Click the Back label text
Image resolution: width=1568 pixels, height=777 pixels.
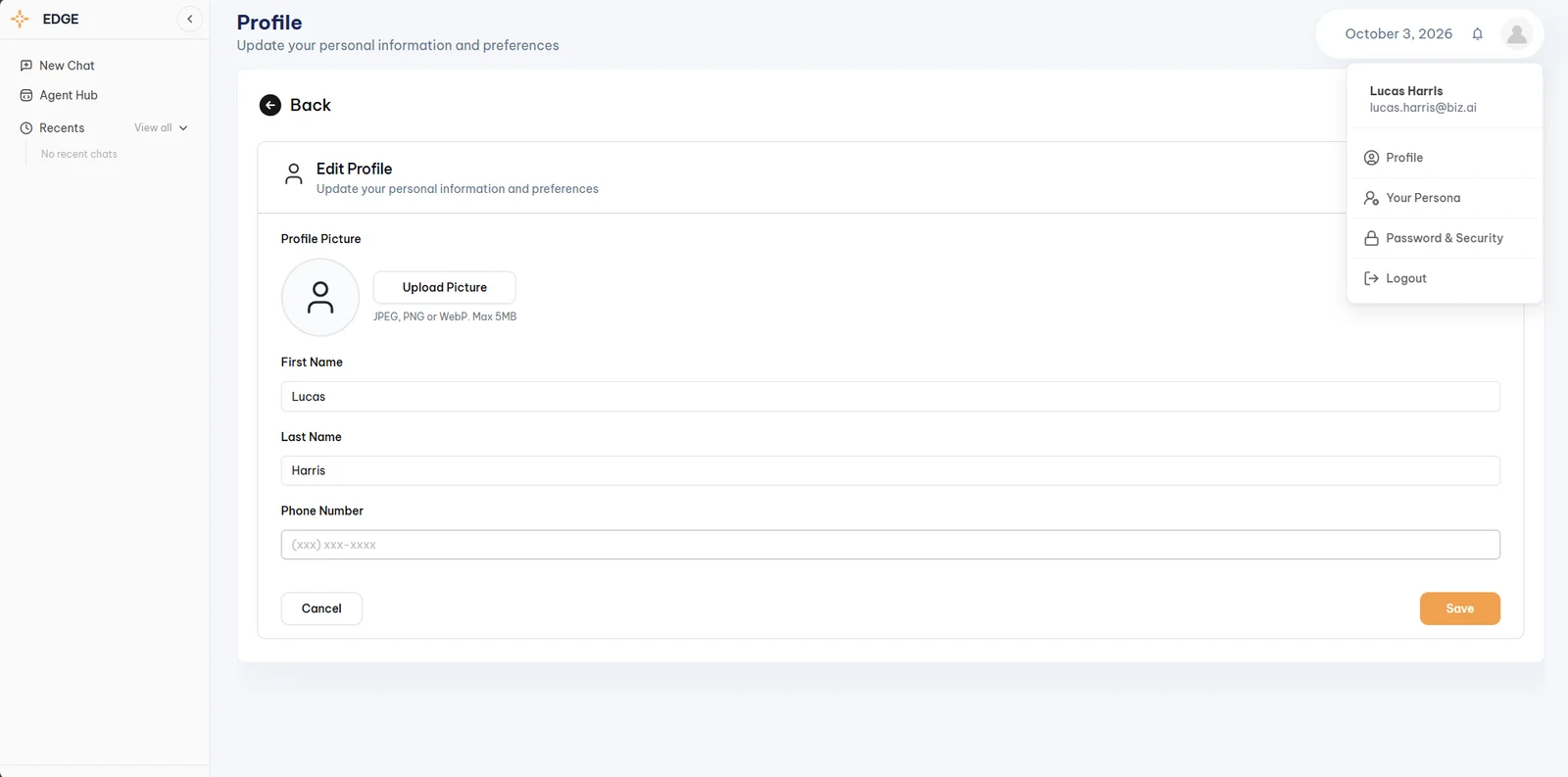pyautogui.click(x=311, y=105)
